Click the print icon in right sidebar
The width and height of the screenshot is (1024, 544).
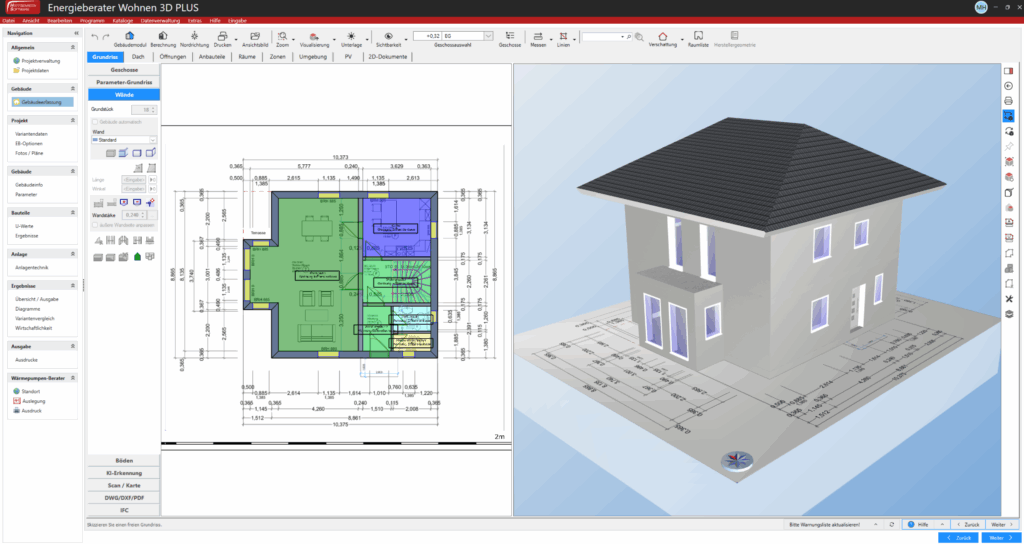pyautogui.click(x=1009, y=101)
